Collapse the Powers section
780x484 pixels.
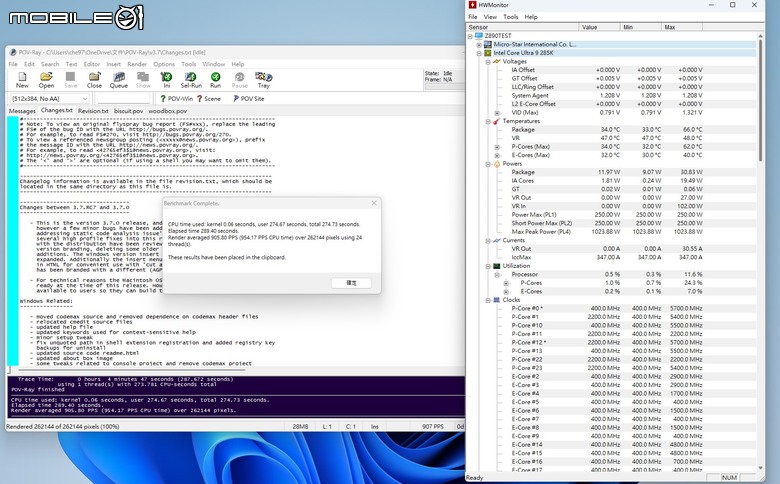tap(488, 164)
